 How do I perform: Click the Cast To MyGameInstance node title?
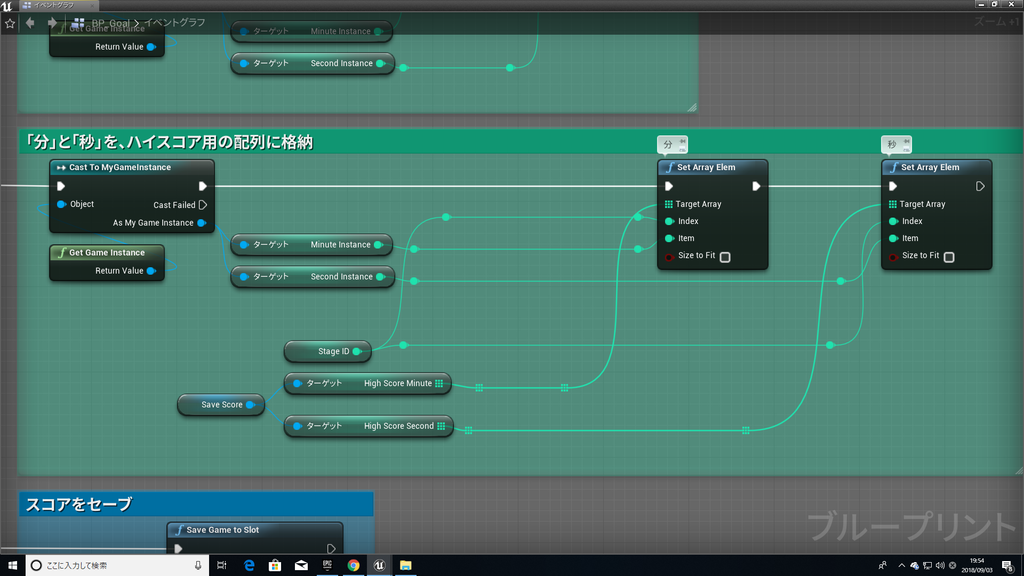(120, 167)
